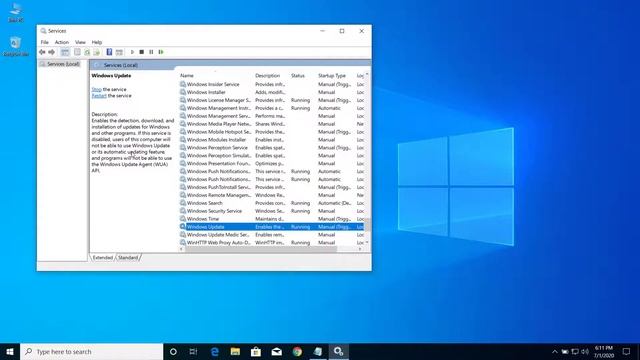Click the horizontal scrollbar thumb
This screenshot has height=360, width=640.
[261, 249]
